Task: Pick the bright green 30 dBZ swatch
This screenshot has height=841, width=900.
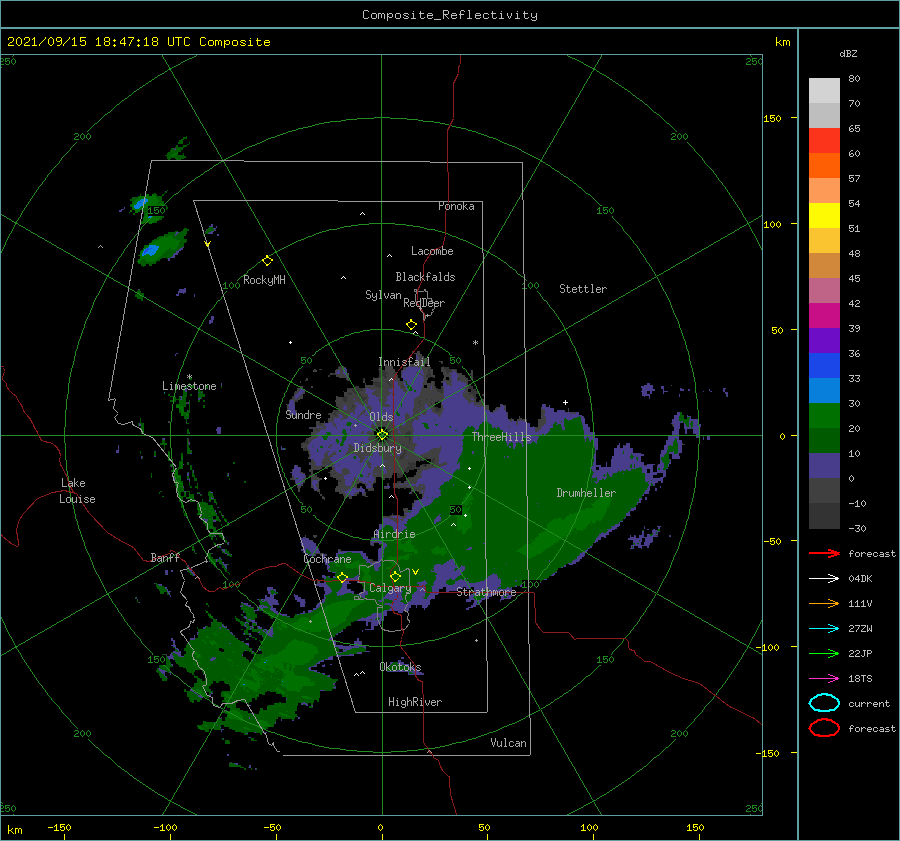Action: (x=824, y=416)
